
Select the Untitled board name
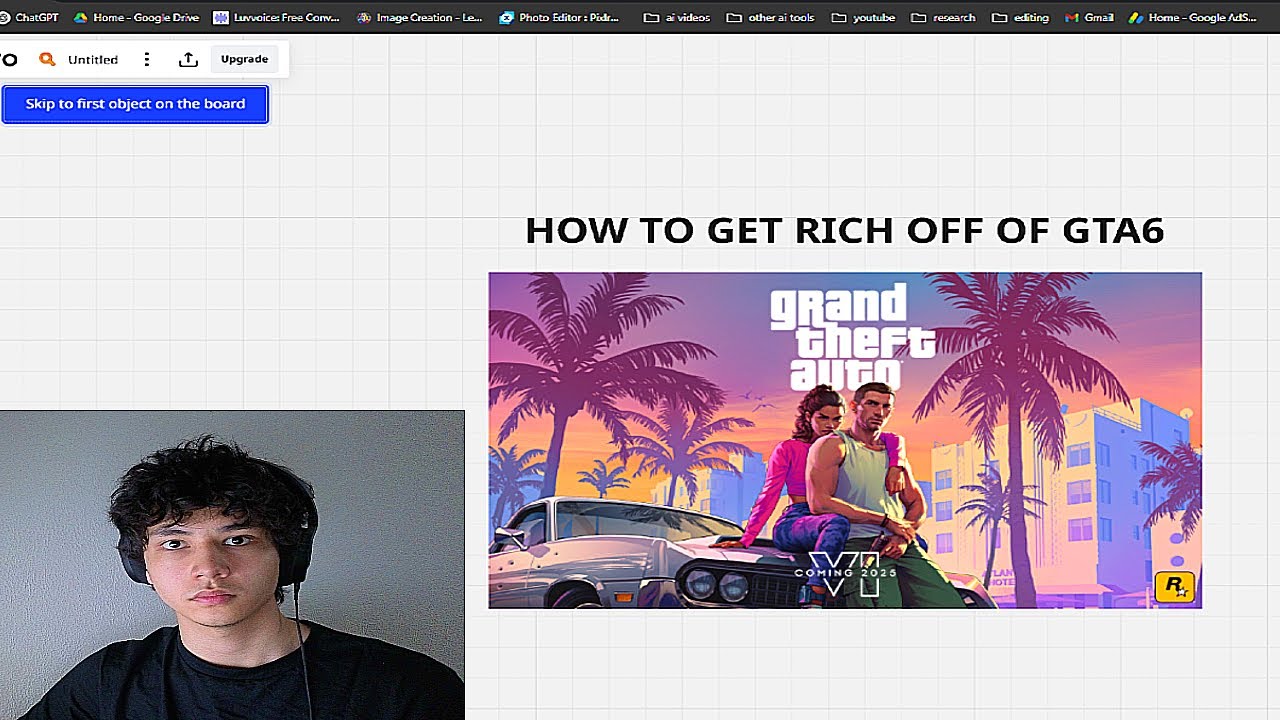tap(93, 60)
